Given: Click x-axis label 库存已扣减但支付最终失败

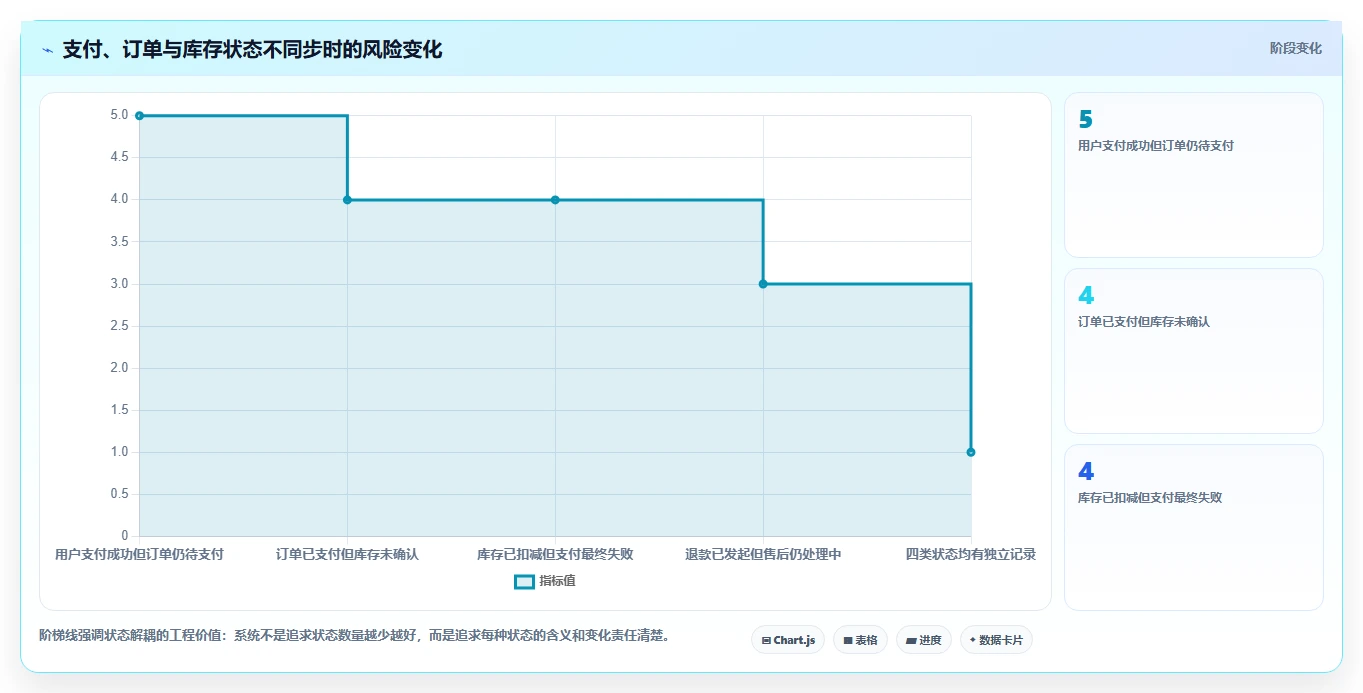Looking at the screenshot, I should pyautogui.click(x=555, y=554).
